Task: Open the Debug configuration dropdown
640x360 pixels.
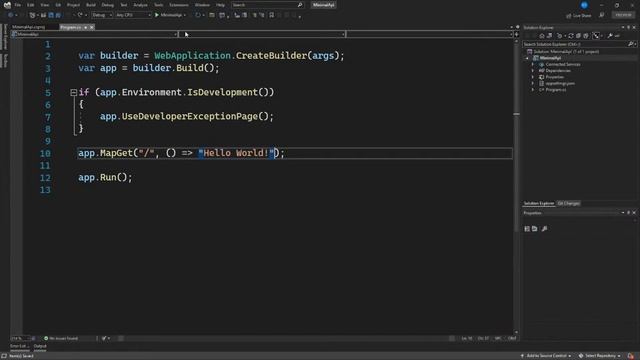Action: point(102,15)
